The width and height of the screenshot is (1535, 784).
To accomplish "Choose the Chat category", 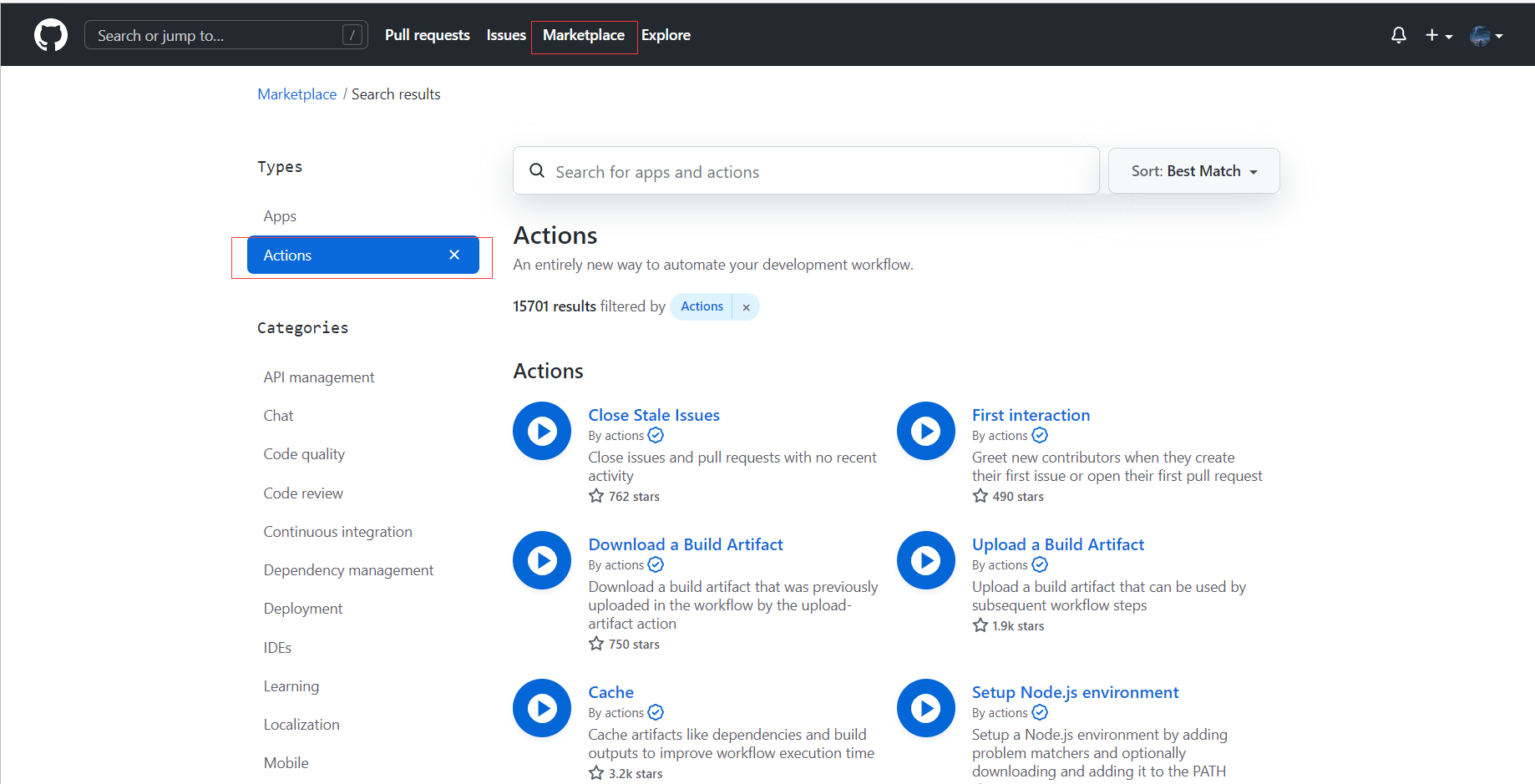I will pos(279,416).
